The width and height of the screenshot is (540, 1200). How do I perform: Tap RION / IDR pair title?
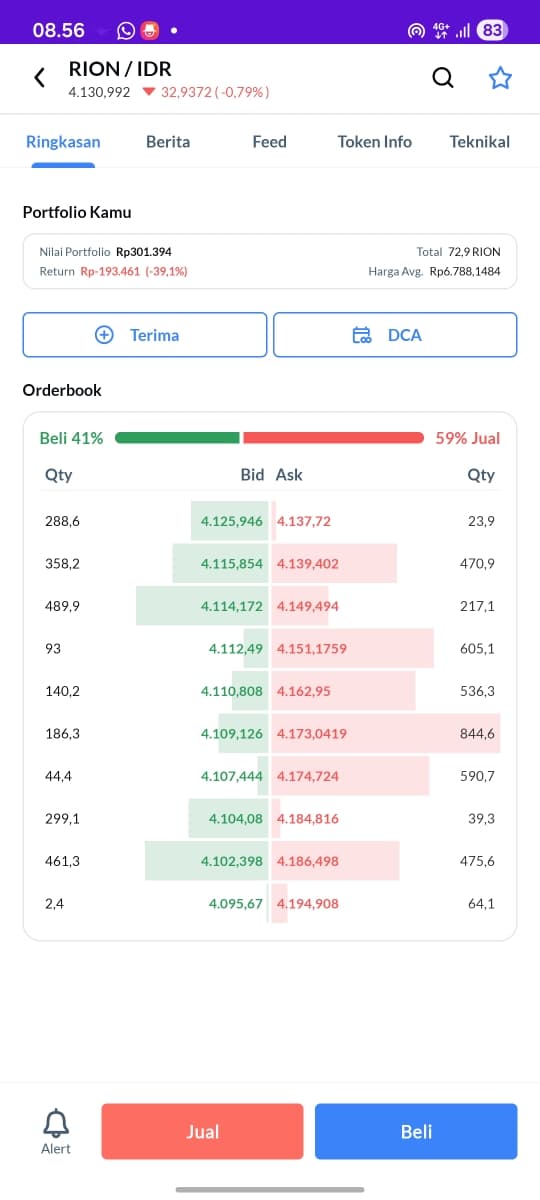[x=120, y=69]
